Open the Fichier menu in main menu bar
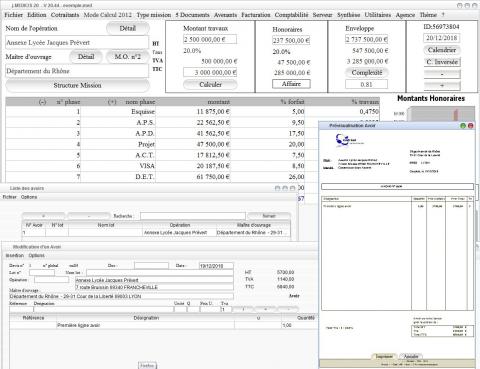The width and height of the screenshot is (480, 369). (13, 15)
